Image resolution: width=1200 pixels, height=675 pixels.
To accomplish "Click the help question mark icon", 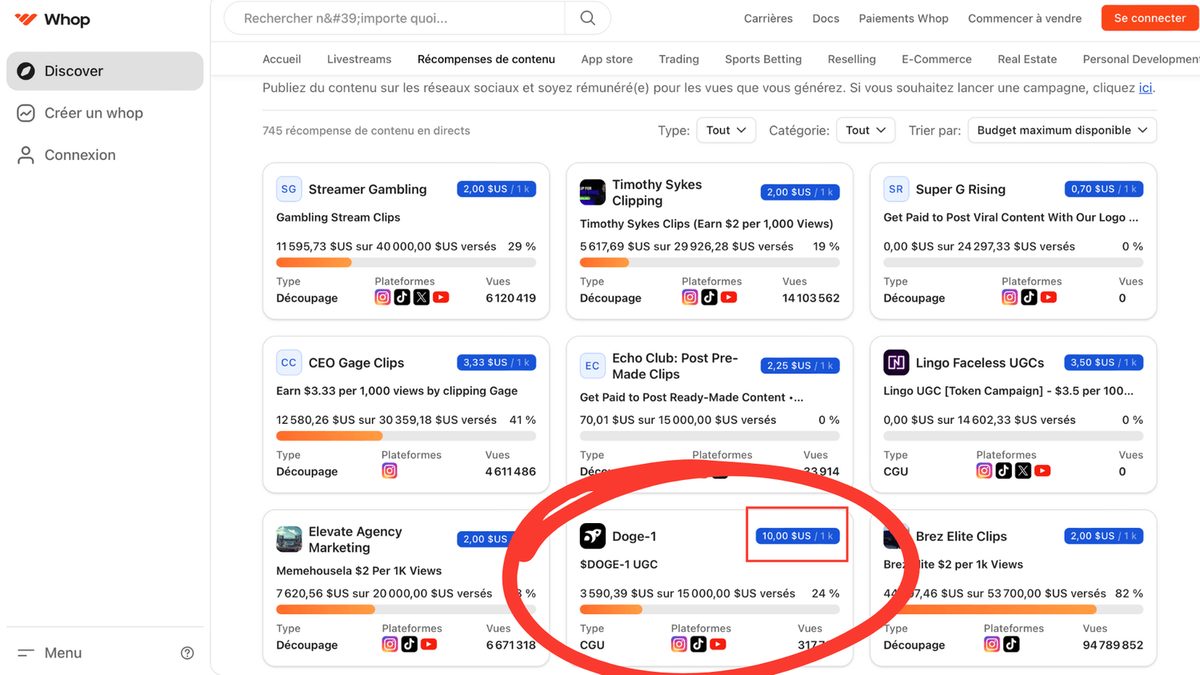I will click(187, 653).
